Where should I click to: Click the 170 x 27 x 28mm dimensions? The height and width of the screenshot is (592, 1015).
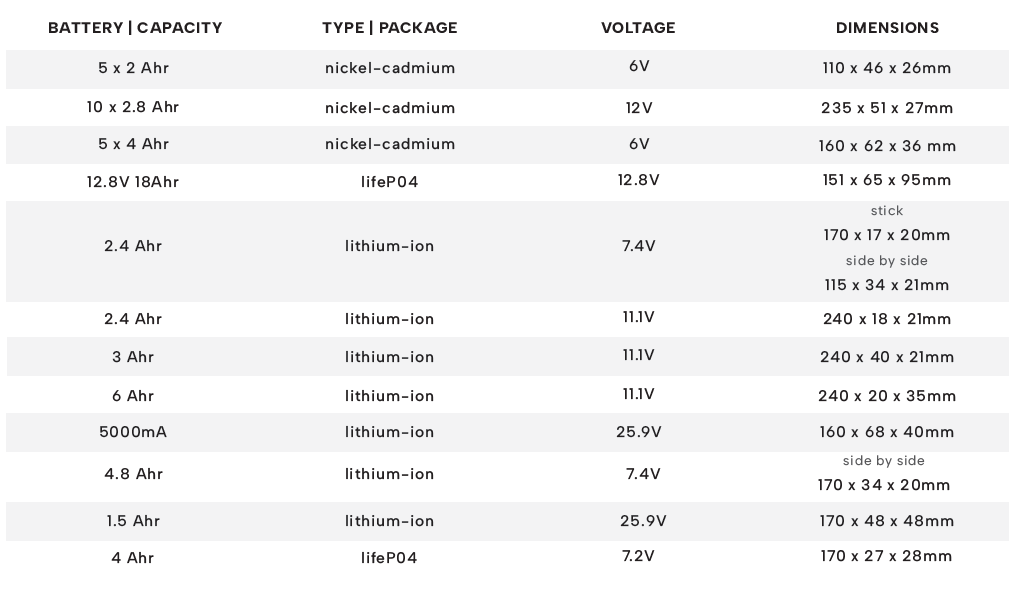click(887, 556)
